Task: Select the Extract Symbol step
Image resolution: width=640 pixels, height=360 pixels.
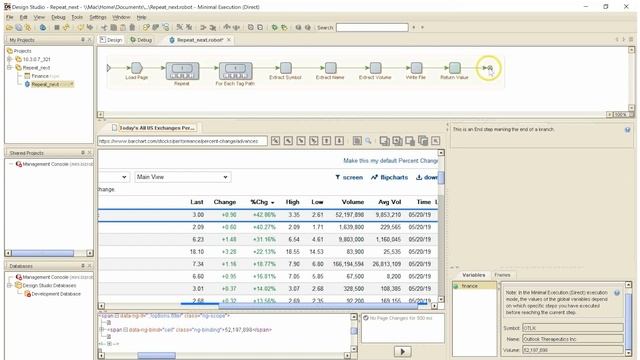Action: 286,68
